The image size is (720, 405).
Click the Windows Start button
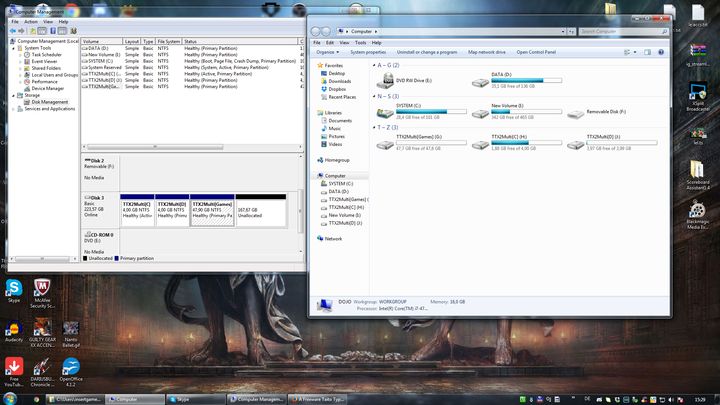tap(10, 398)
